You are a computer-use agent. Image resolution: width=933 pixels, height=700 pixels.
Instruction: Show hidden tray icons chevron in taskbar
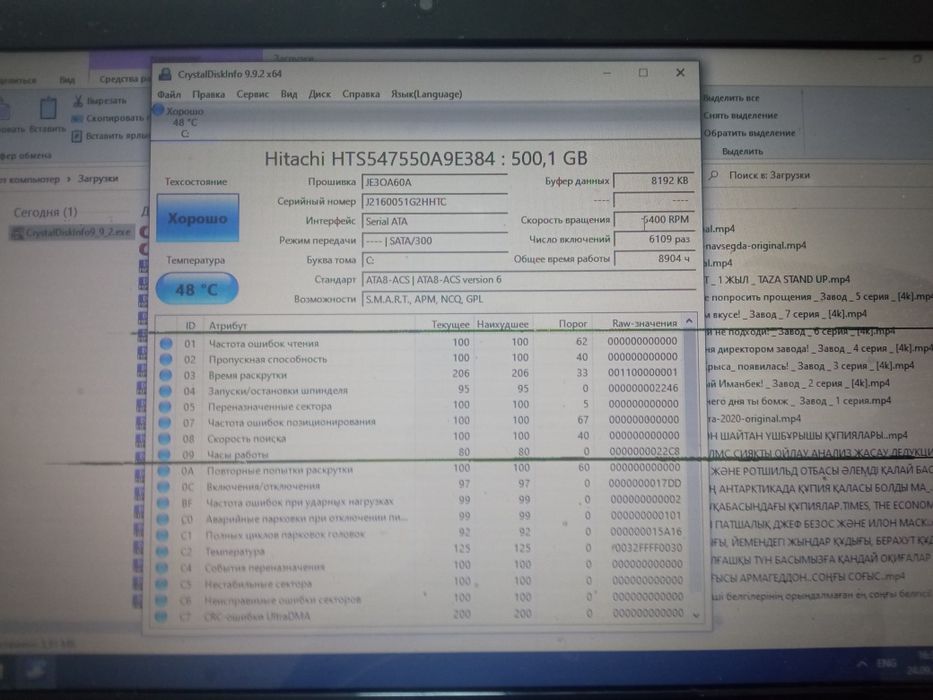click(x=861, y=663)
